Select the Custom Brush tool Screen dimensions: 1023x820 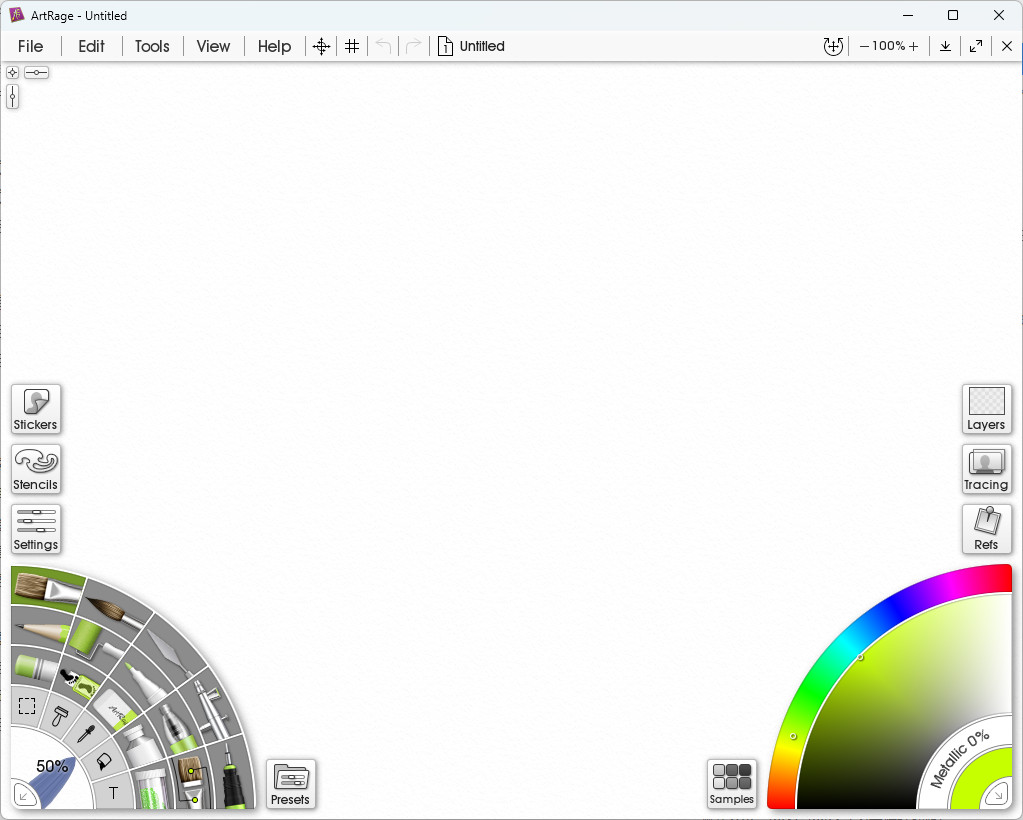[x=191, y=782]
